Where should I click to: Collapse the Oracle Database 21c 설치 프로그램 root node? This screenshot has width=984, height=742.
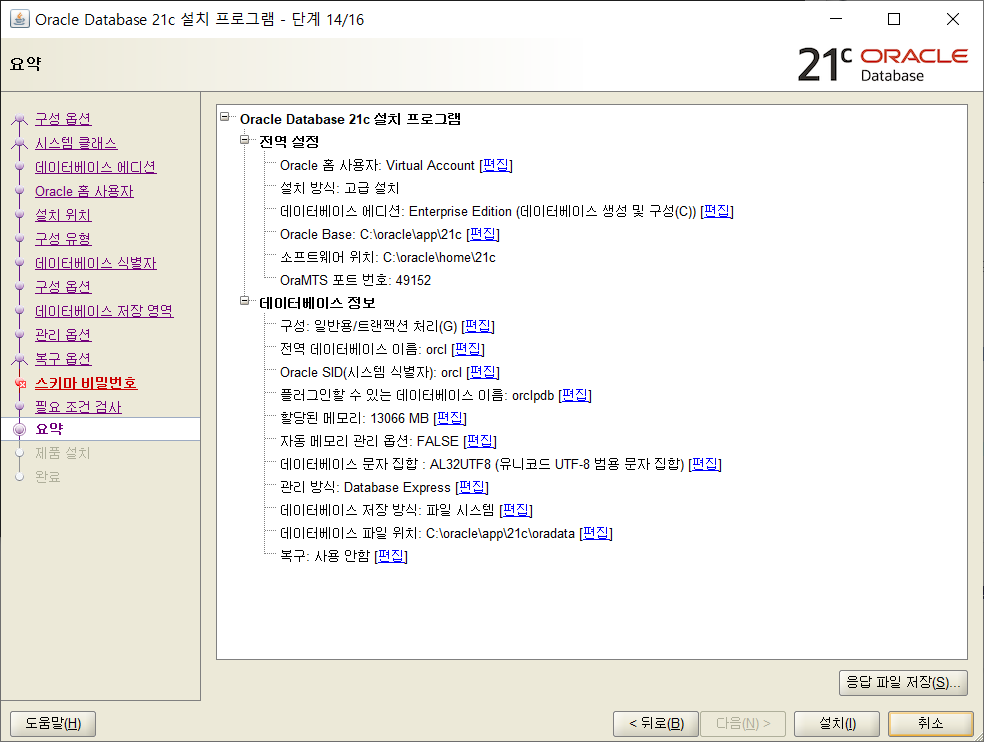(225, 117)
